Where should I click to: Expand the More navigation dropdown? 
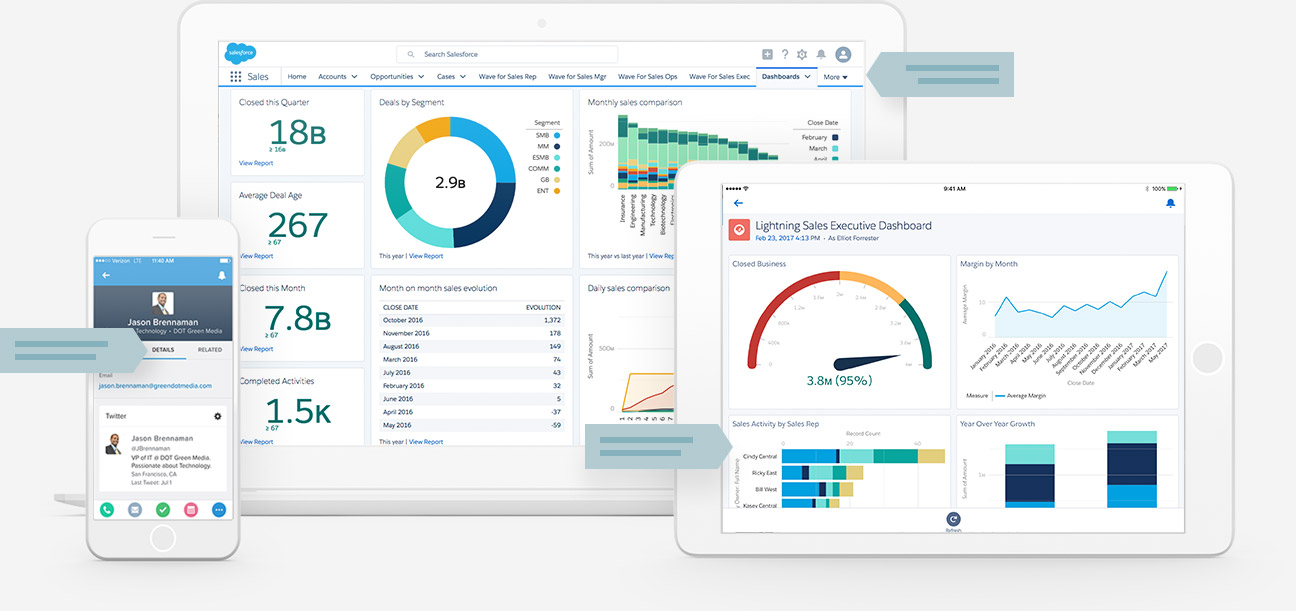click(x=836, y=76)
